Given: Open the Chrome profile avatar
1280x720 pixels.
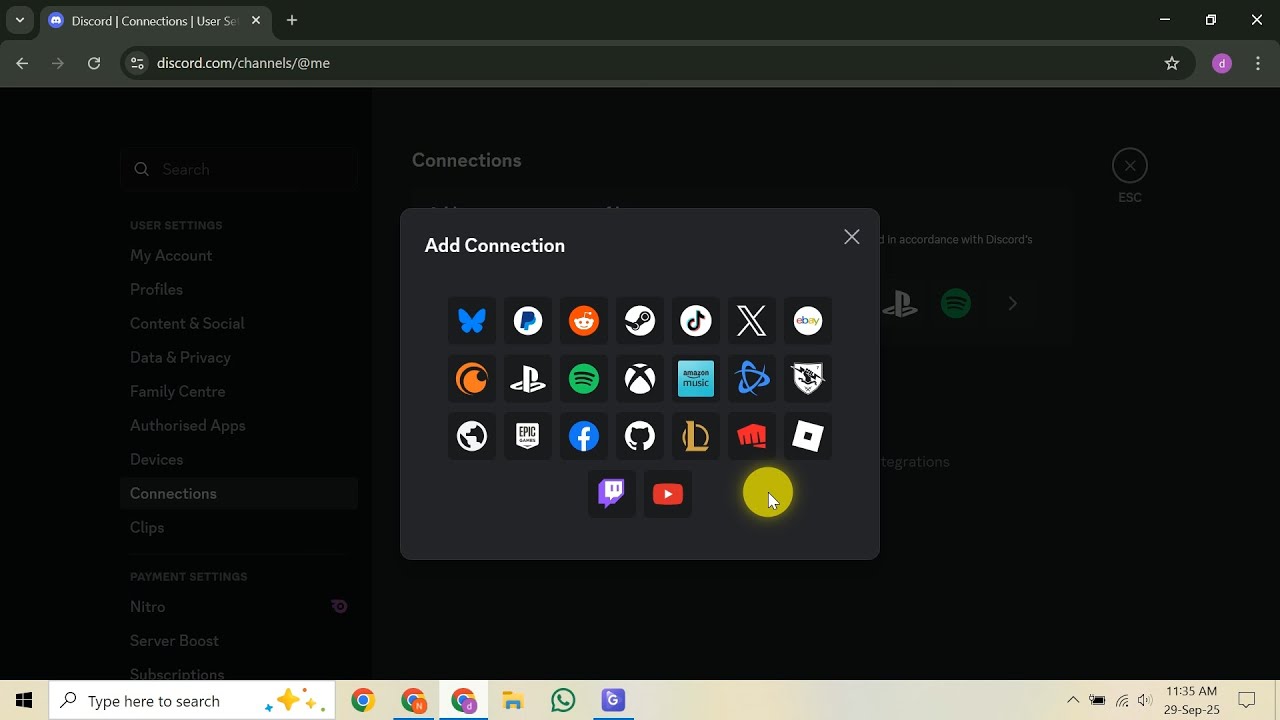Looking at the screenshot, I should [1221, 63].
